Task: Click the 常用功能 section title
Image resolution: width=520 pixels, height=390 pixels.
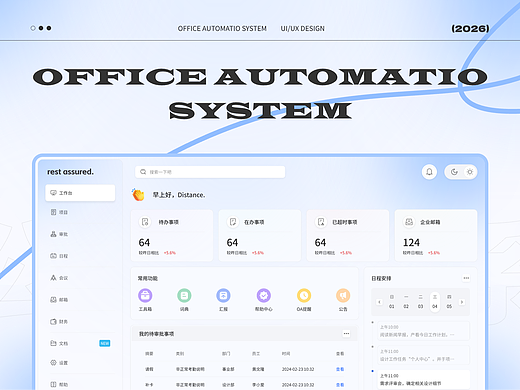Action: pyautogui.click(x=148, y=278)
